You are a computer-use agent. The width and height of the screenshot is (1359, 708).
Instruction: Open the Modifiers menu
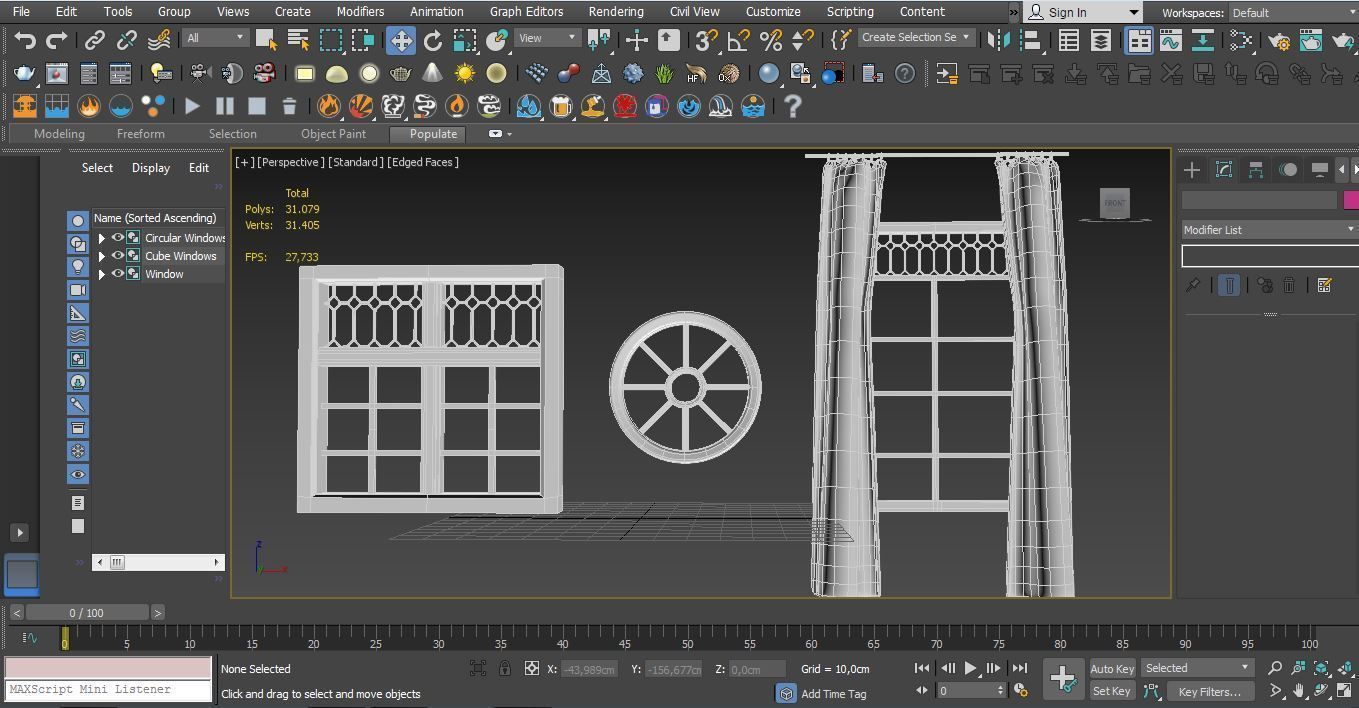point(360,12)
